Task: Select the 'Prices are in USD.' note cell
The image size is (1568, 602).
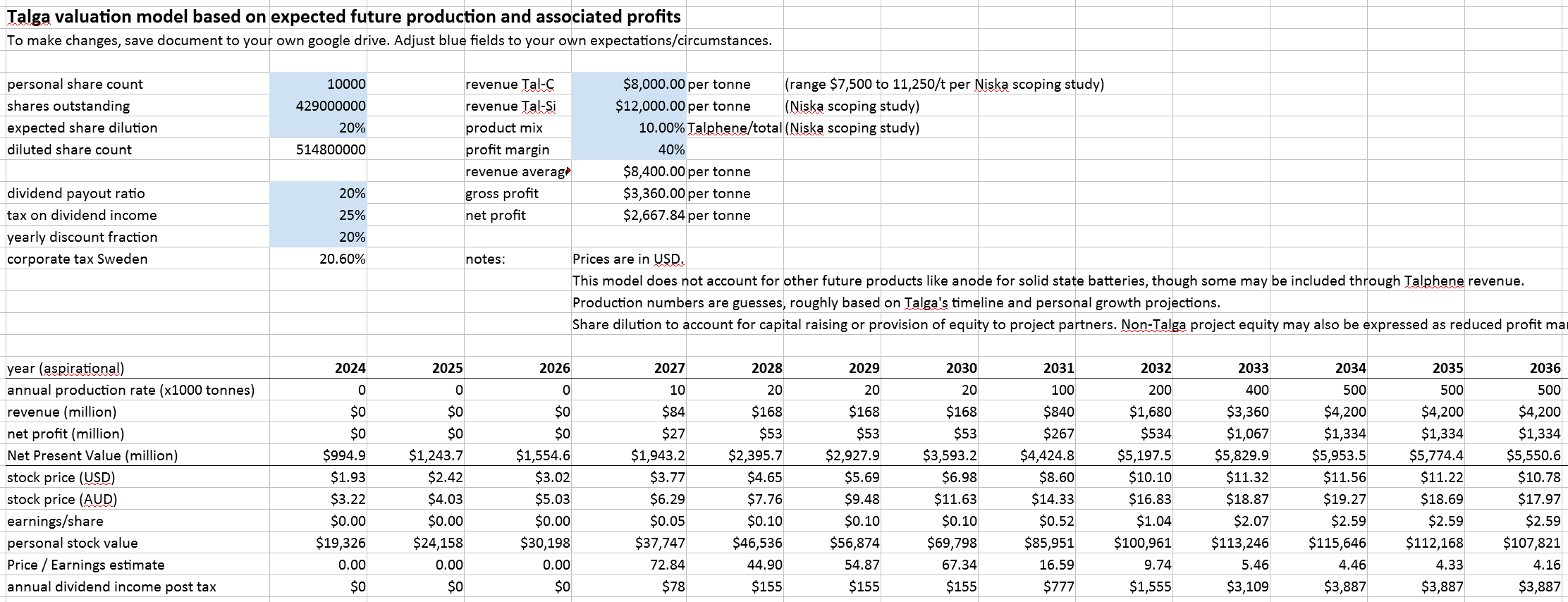Action: (627, 259)
